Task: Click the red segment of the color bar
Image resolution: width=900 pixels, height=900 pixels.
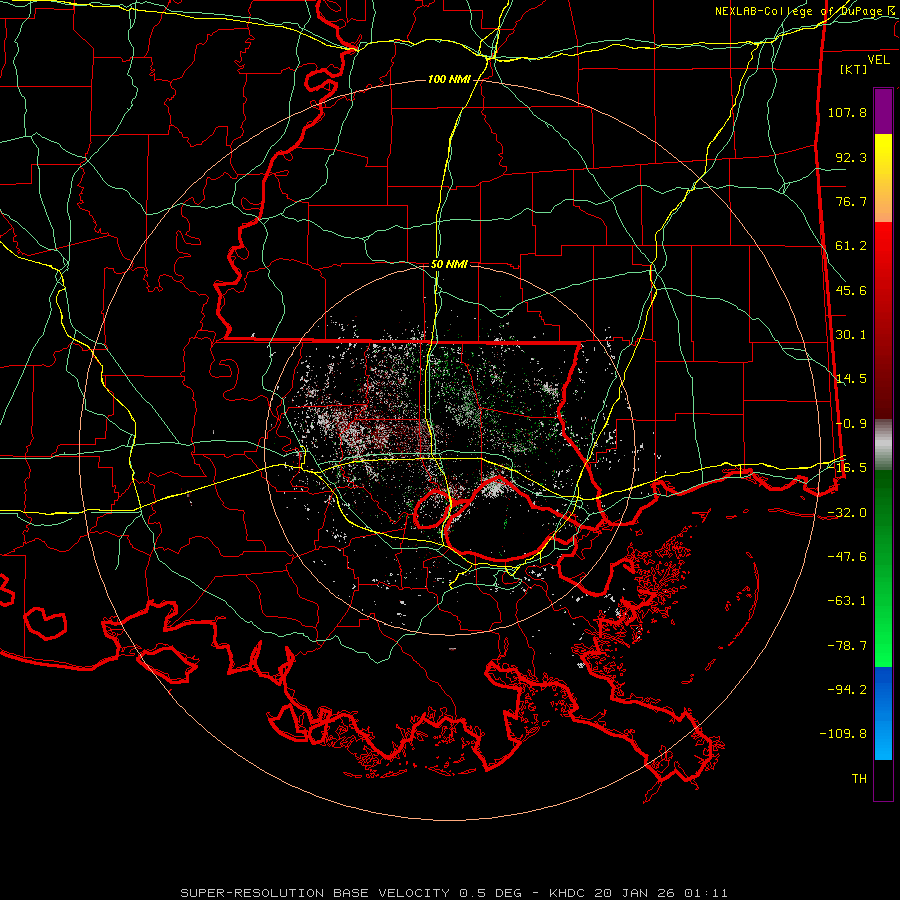Action: coord(883,320)
